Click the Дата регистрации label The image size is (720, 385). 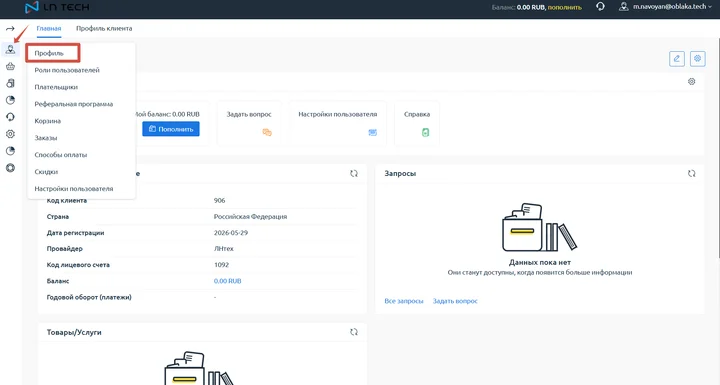click(x=75, y=232)
